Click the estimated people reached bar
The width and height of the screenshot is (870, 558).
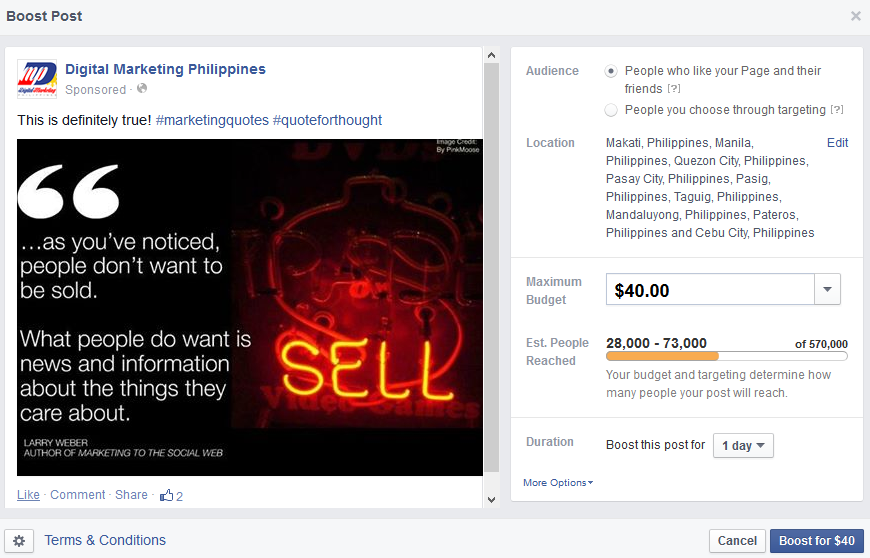coord(727,356)
